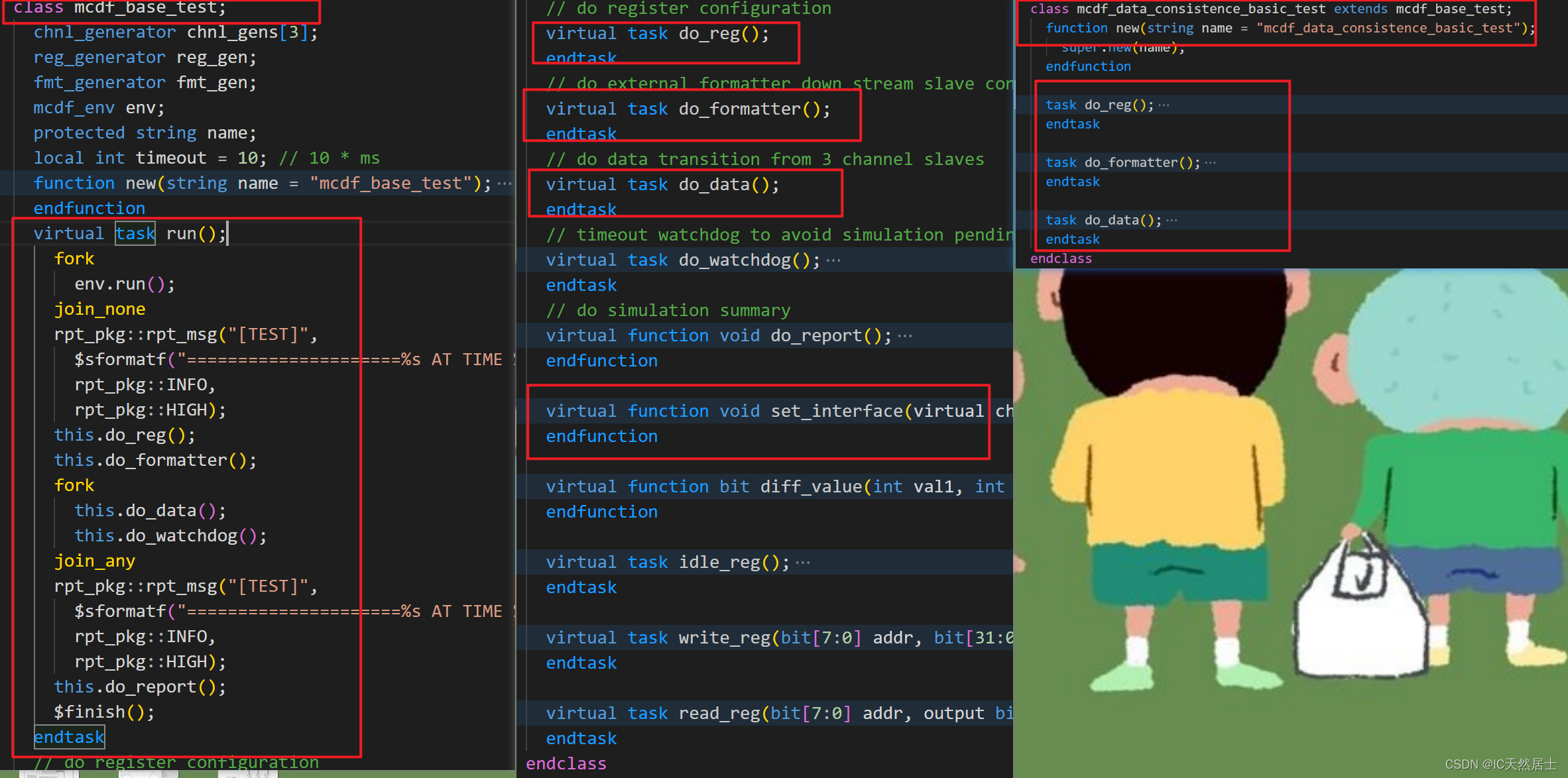Expand the folded idle_reg() task body
1568x778 pixels.
click(x=804, y=561)
